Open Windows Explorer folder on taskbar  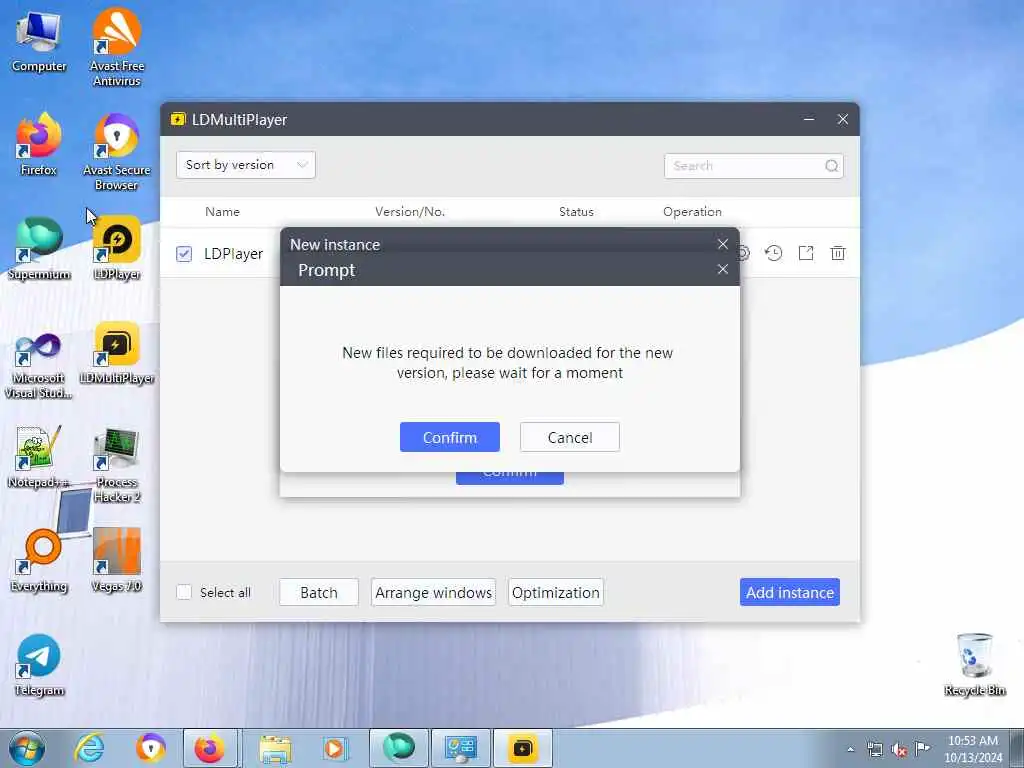274,748
